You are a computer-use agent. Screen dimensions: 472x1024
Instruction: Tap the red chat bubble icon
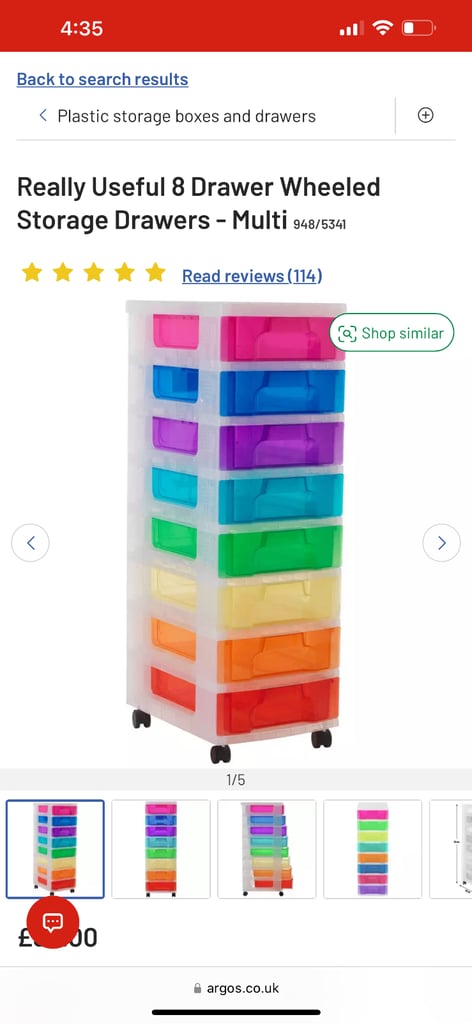52,921
